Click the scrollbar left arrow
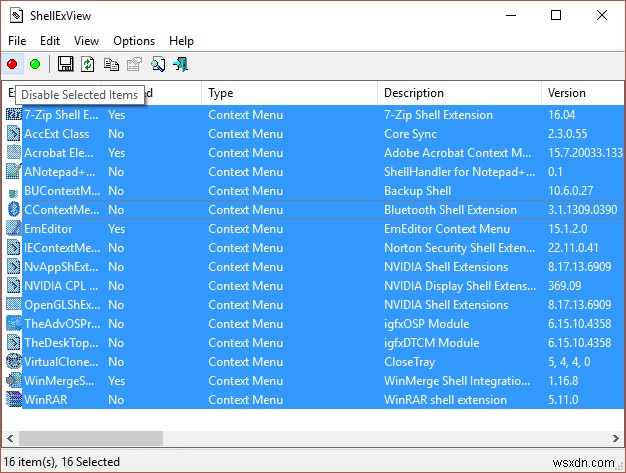Viewport: 626px width, 473px height. click(x=10, y=438)
